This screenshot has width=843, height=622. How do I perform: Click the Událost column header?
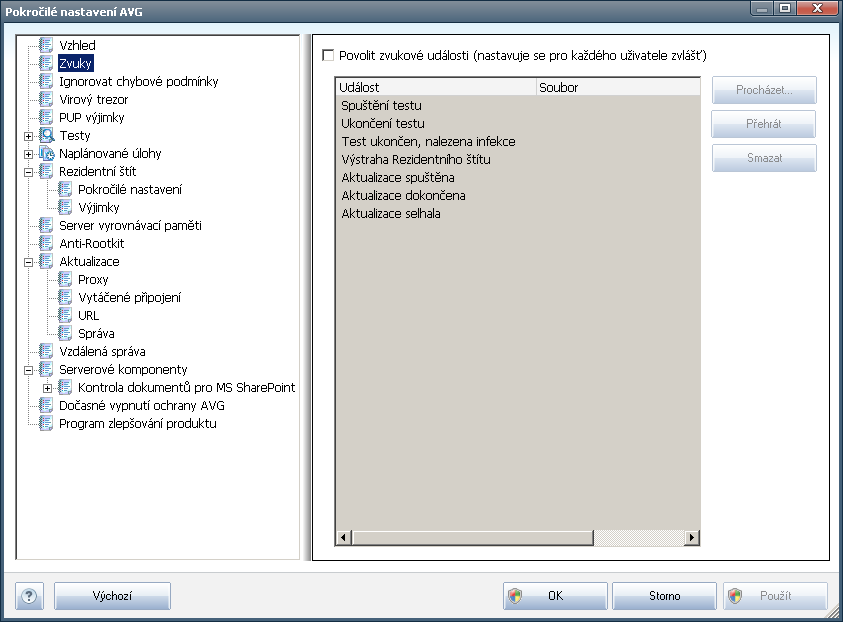436,87
